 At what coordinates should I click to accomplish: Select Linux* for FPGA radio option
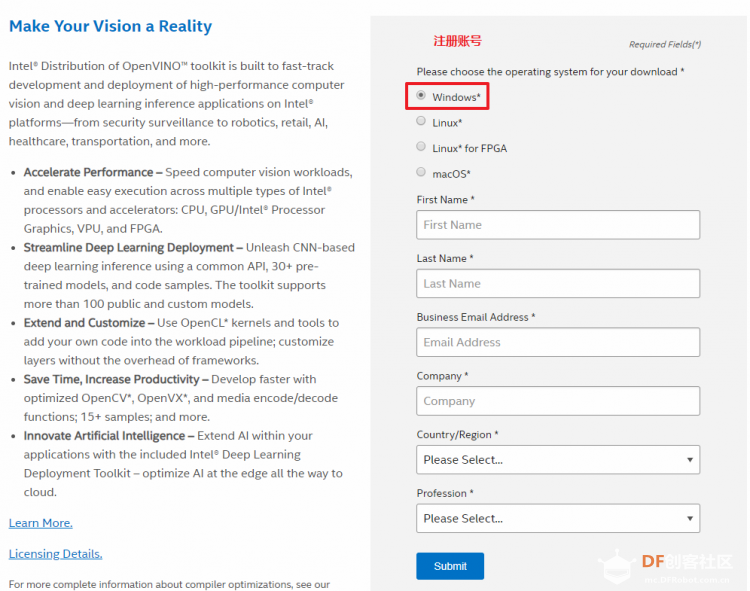(421, 146)
